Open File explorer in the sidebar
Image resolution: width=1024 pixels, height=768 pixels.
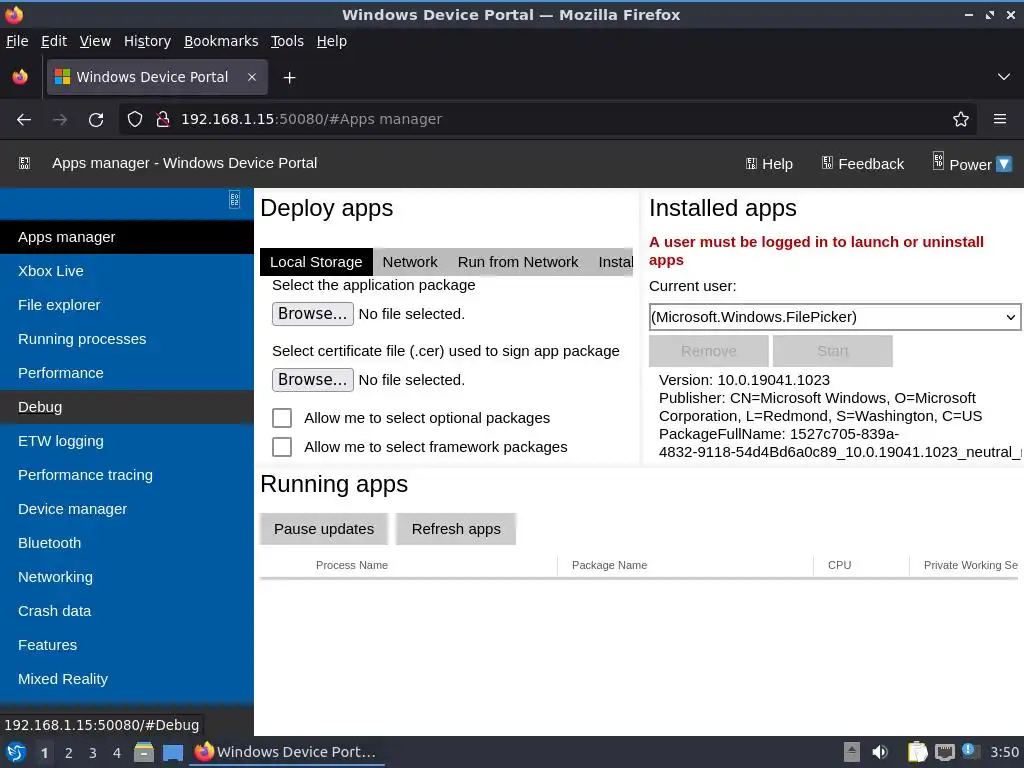(127, 305)
